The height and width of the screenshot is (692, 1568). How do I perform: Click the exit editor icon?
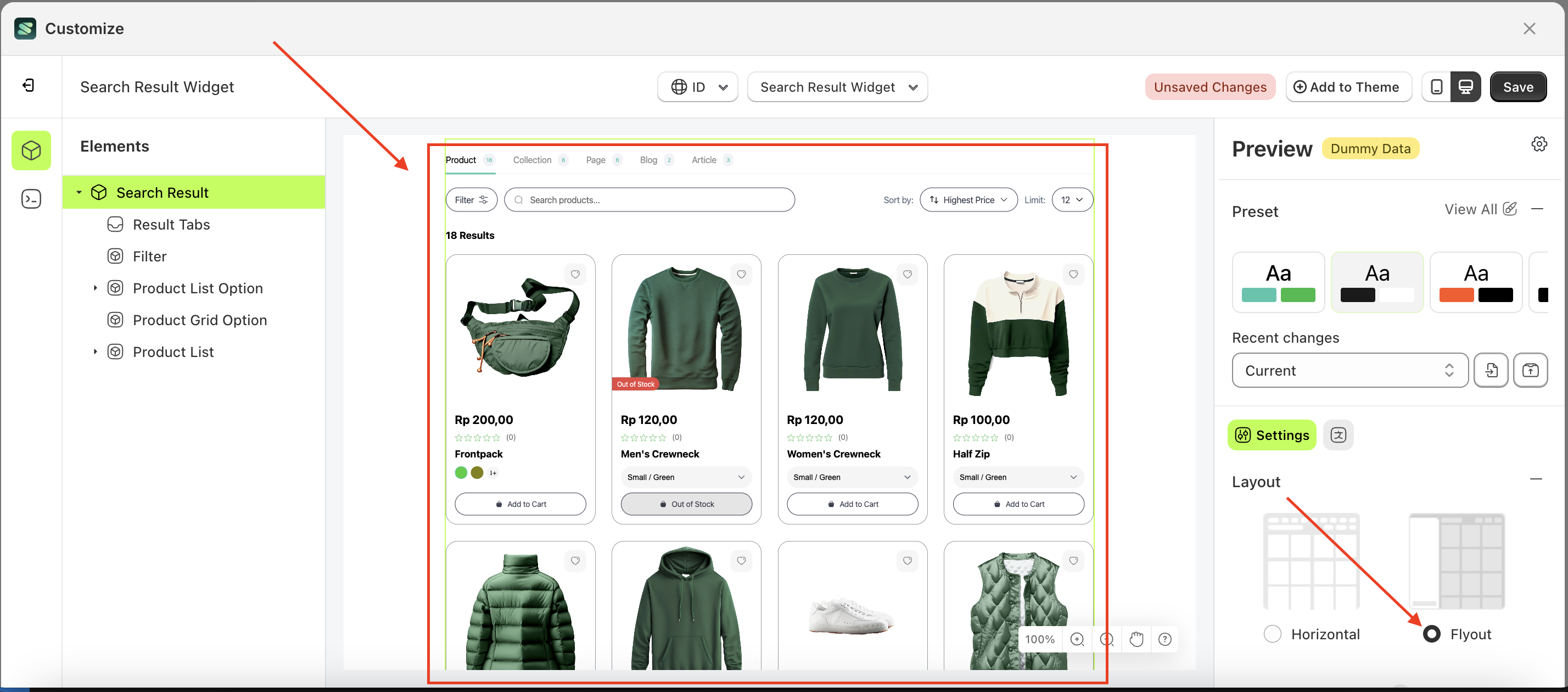point(29,86)
